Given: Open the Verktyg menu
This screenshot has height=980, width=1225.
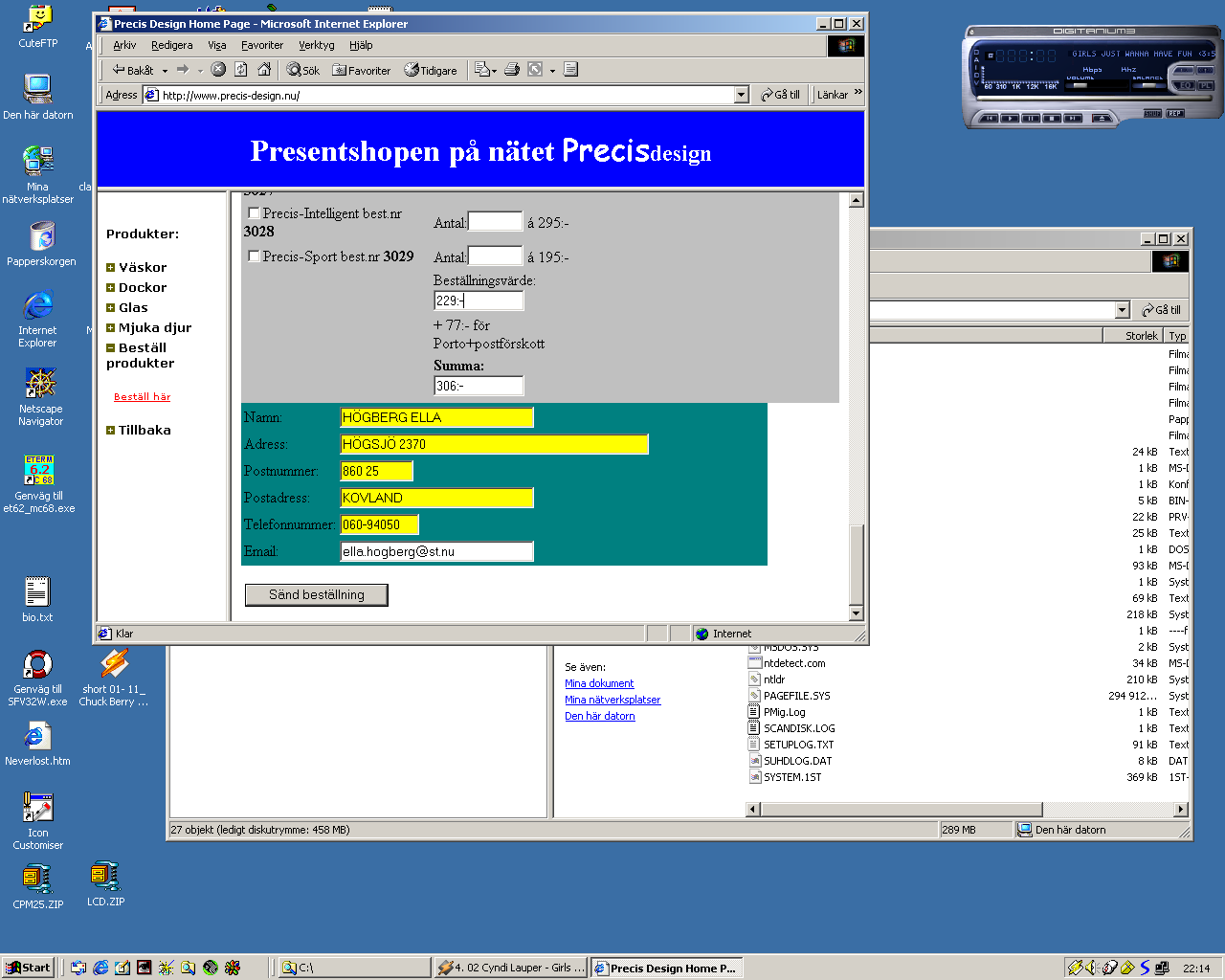Looking at the screenshot, I should (x=316, y=45).
